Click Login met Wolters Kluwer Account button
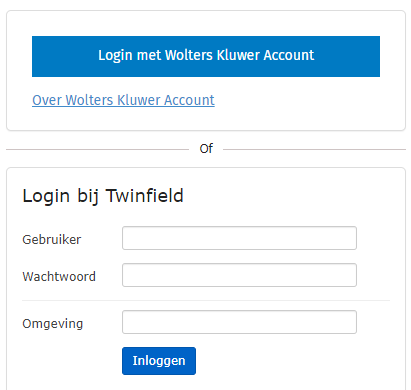This screenshot has width=411, height=390. click(206, 56)
